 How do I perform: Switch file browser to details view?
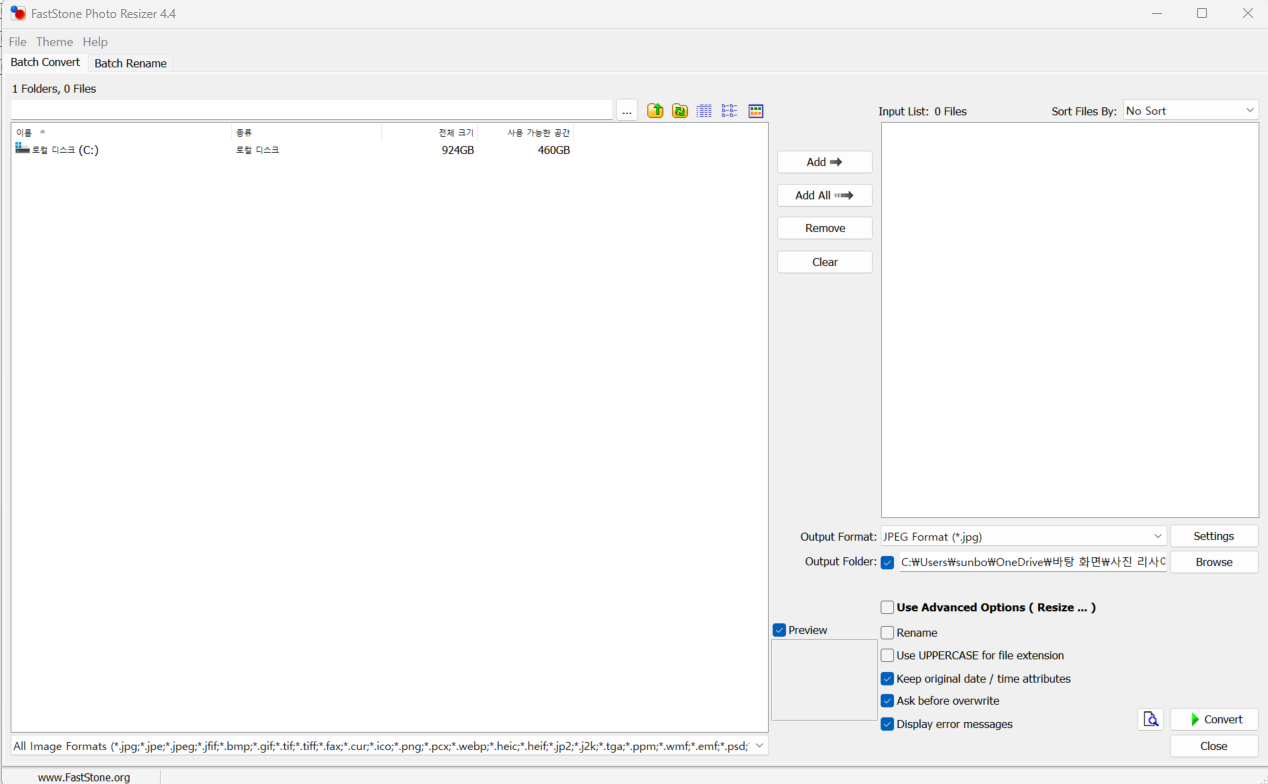click(704, 111)
